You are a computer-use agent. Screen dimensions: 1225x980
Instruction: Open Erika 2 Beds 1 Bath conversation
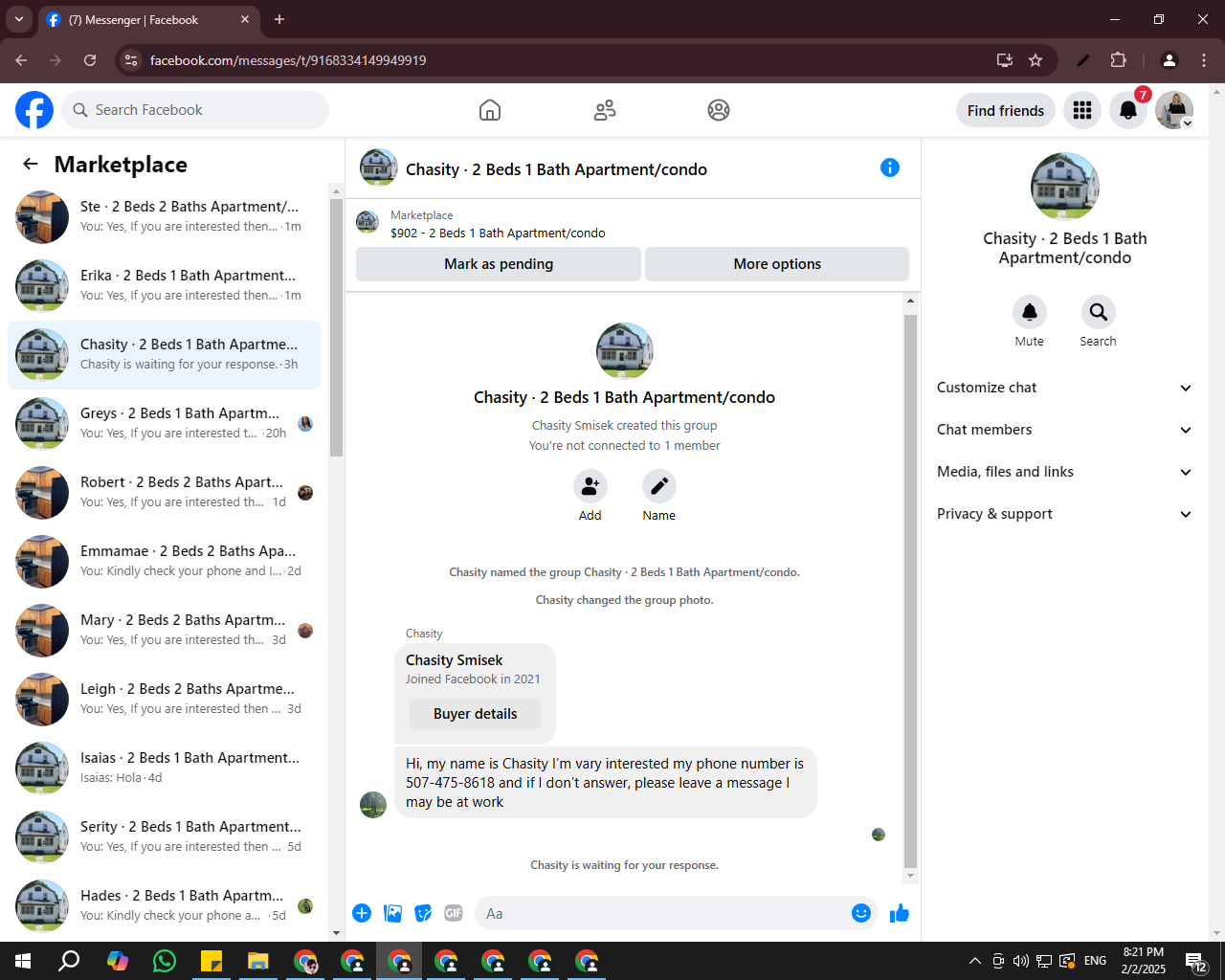[x=164, y=286]
